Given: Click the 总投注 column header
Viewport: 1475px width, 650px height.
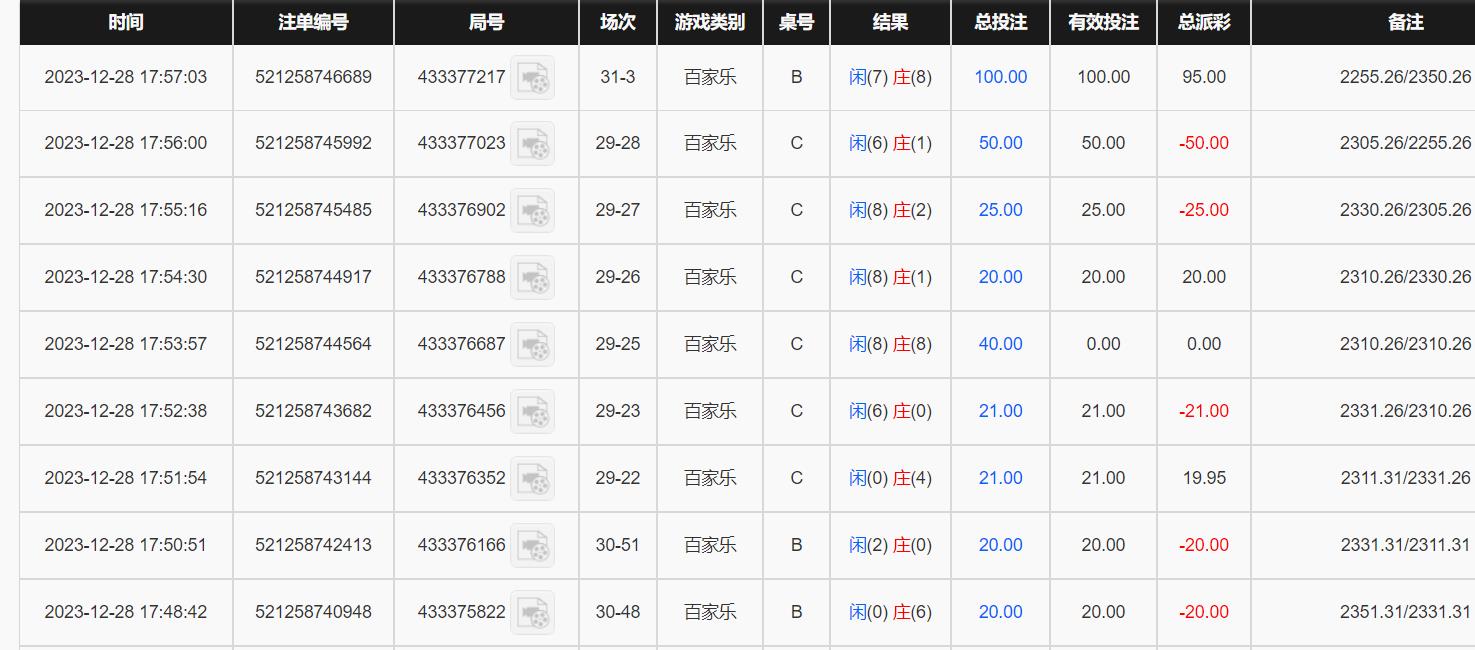Looking at the screenshot, I should click(x=1000, y=22).
